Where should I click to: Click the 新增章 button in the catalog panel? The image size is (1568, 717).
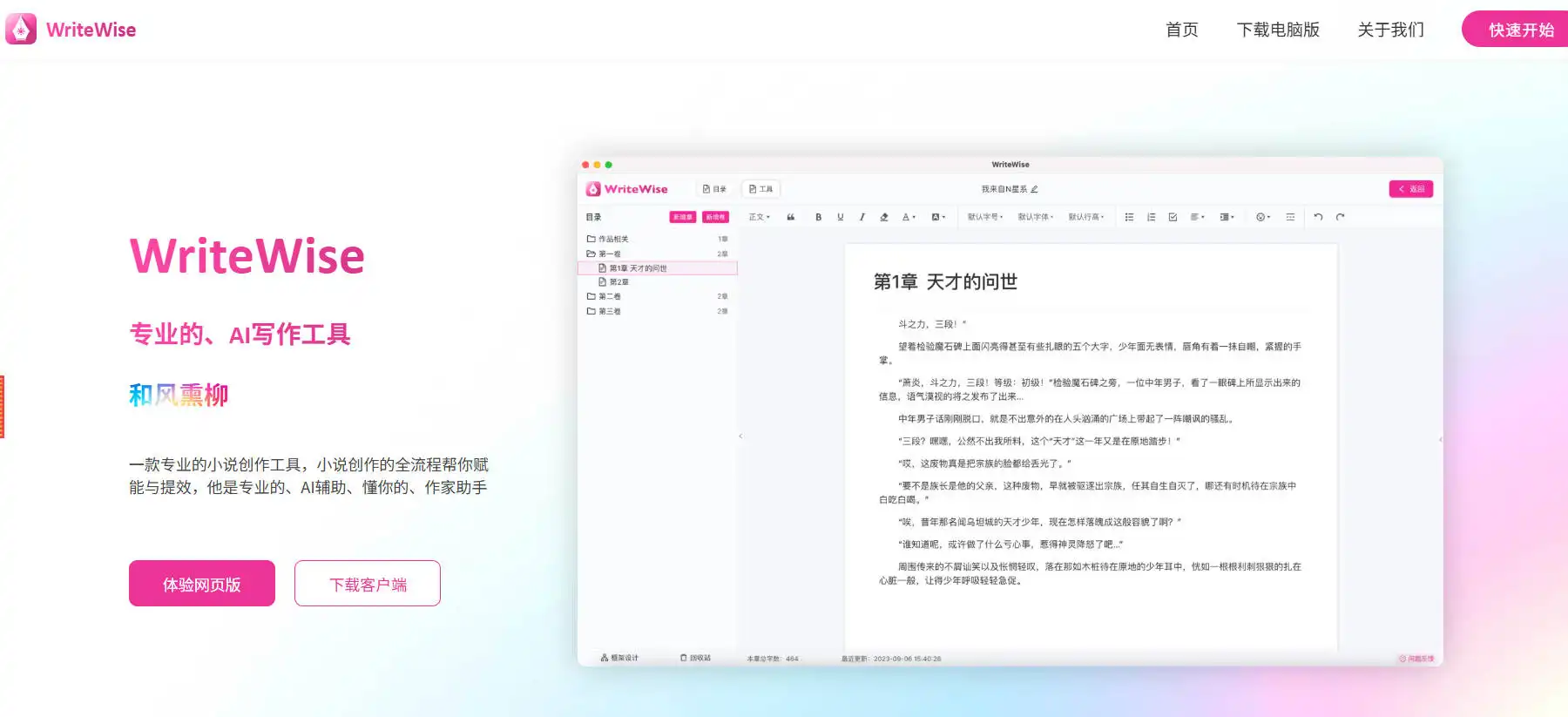[683, 217]
